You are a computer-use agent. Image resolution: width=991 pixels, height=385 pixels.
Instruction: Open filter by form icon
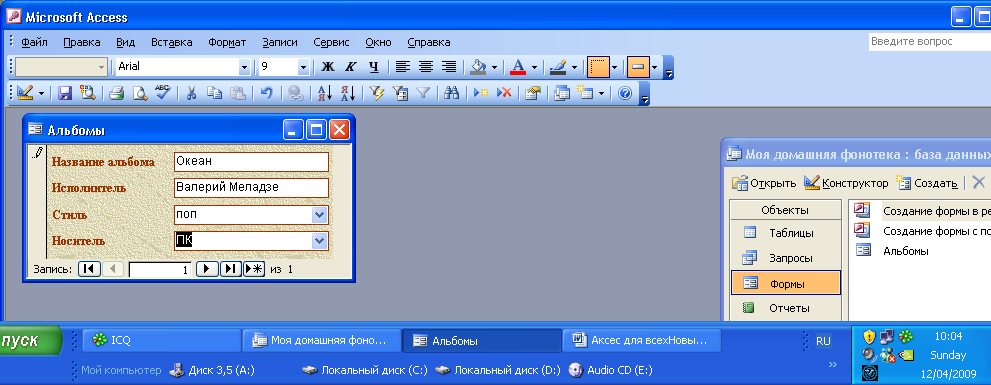click(400, 93)
